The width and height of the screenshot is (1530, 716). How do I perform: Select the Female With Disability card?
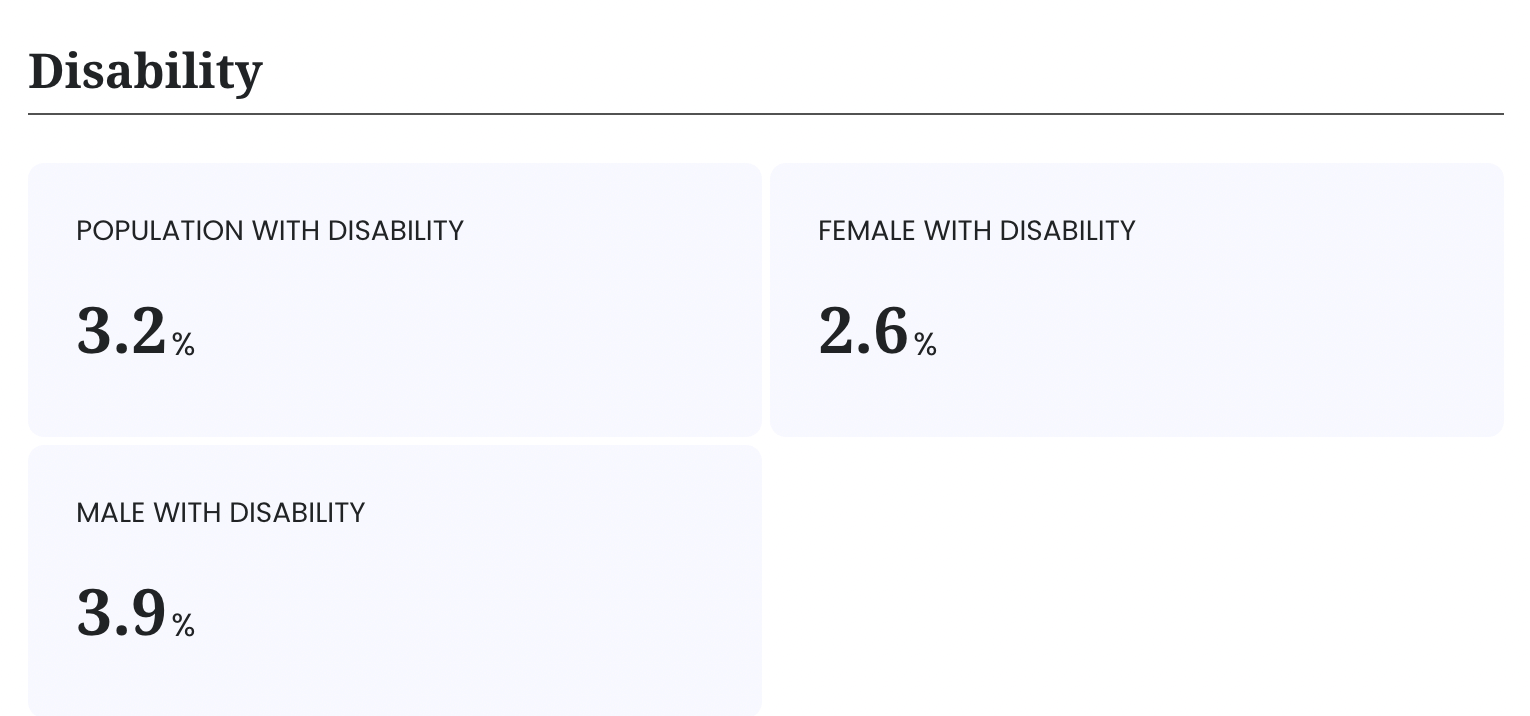[1137, 300]
